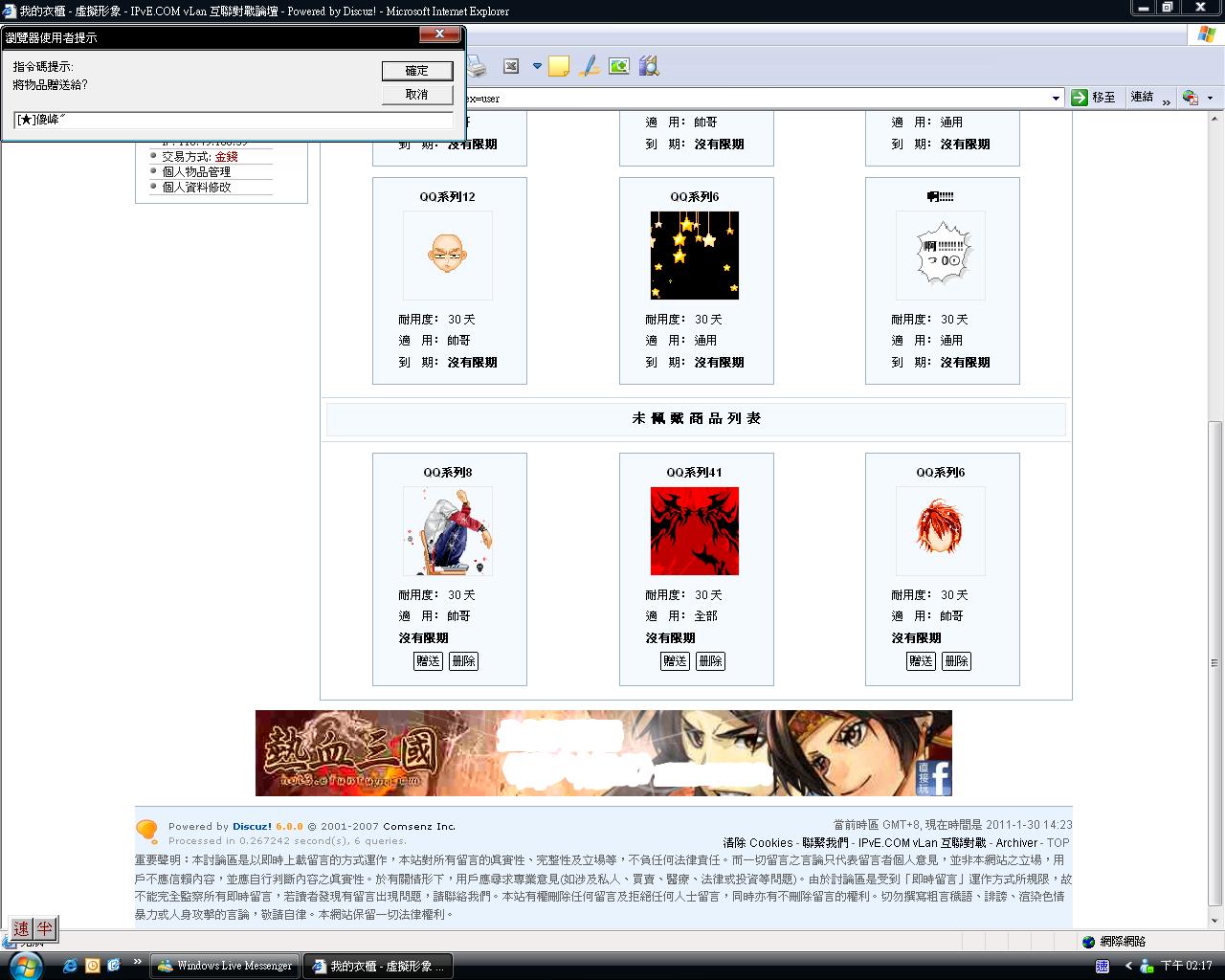1225x980 pixels.
Task: Click the green image icon in toolbar
Action: pos(619,66)
